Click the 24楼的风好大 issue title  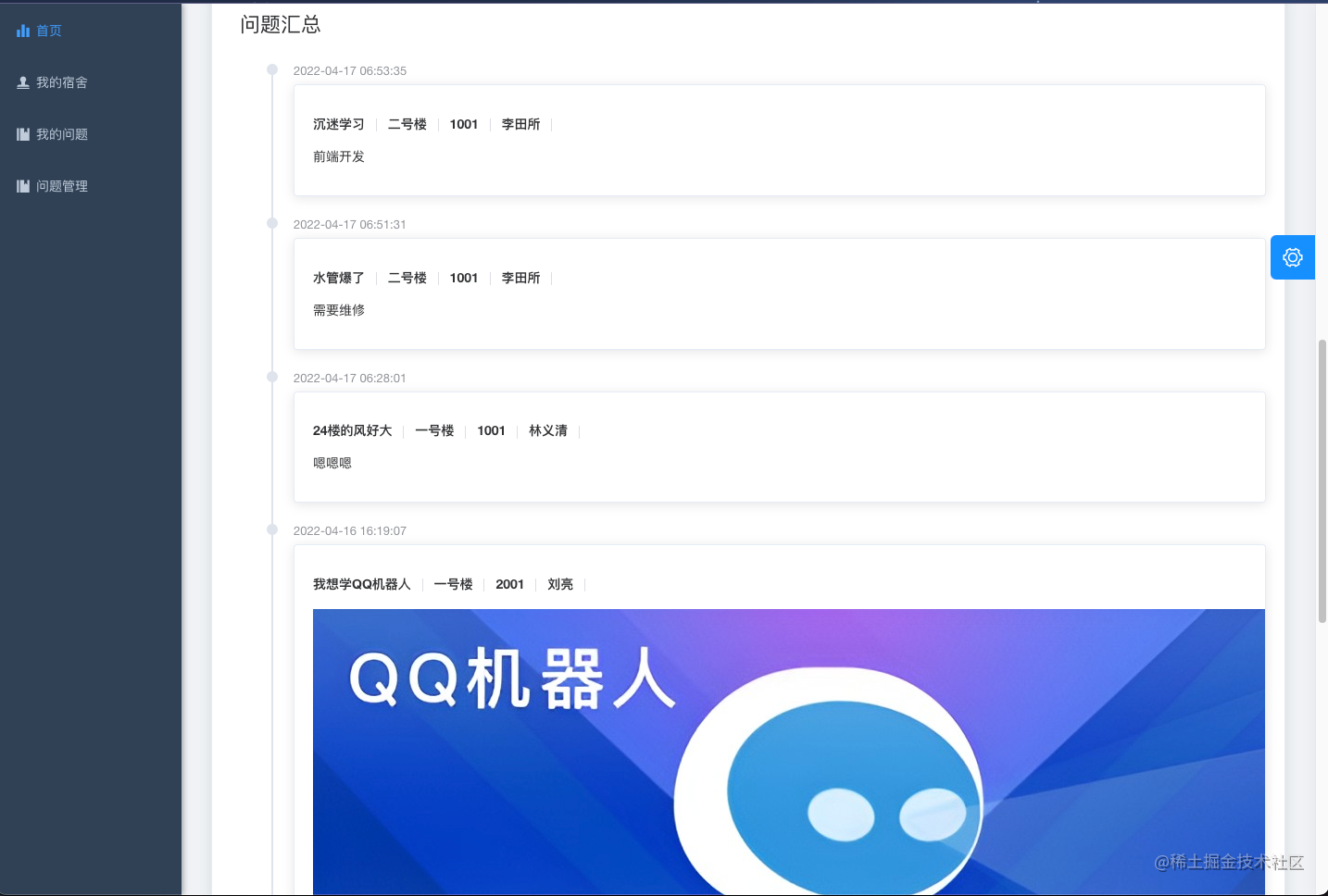point(353,430)
